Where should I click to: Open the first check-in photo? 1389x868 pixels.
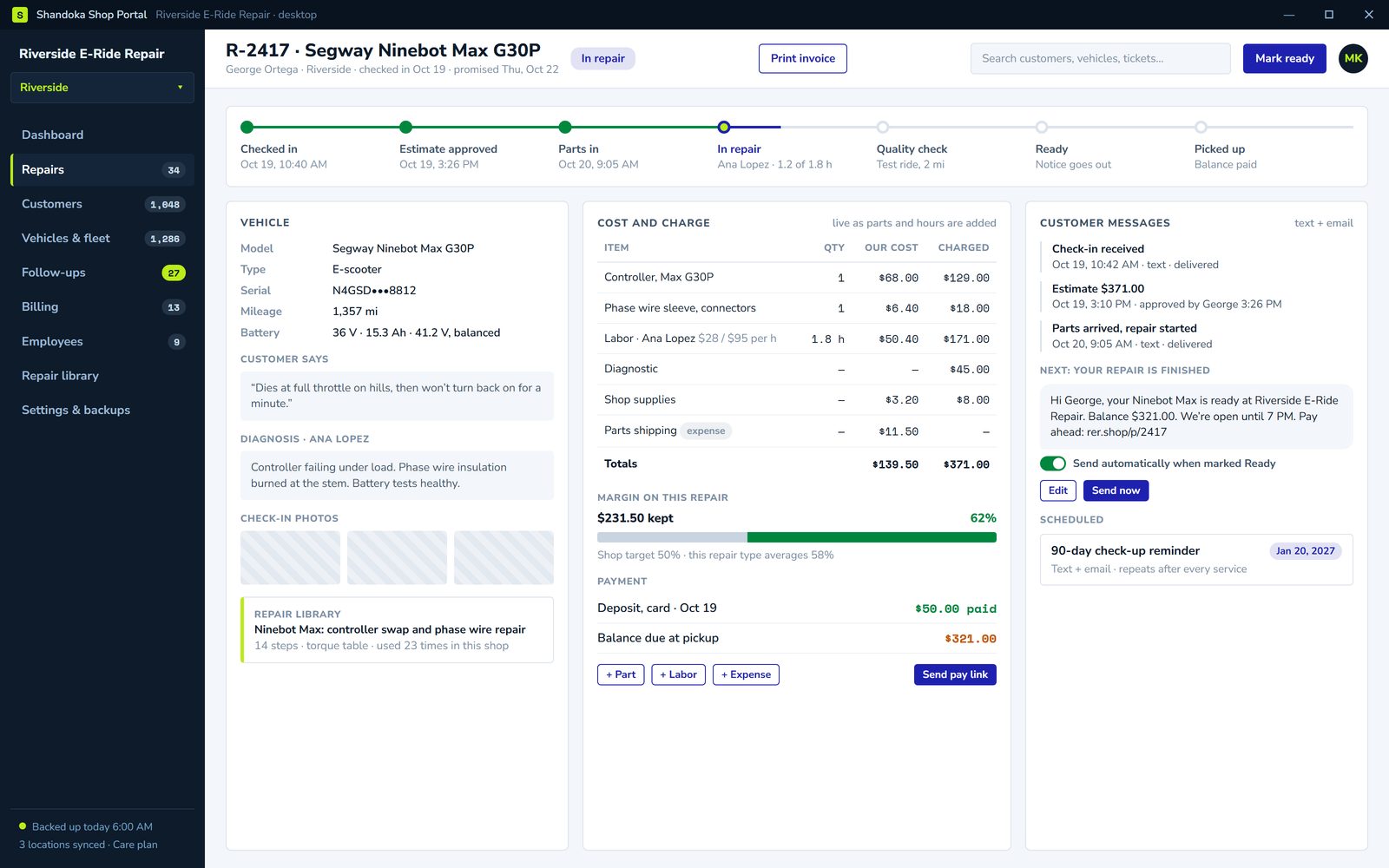(290, 557)
